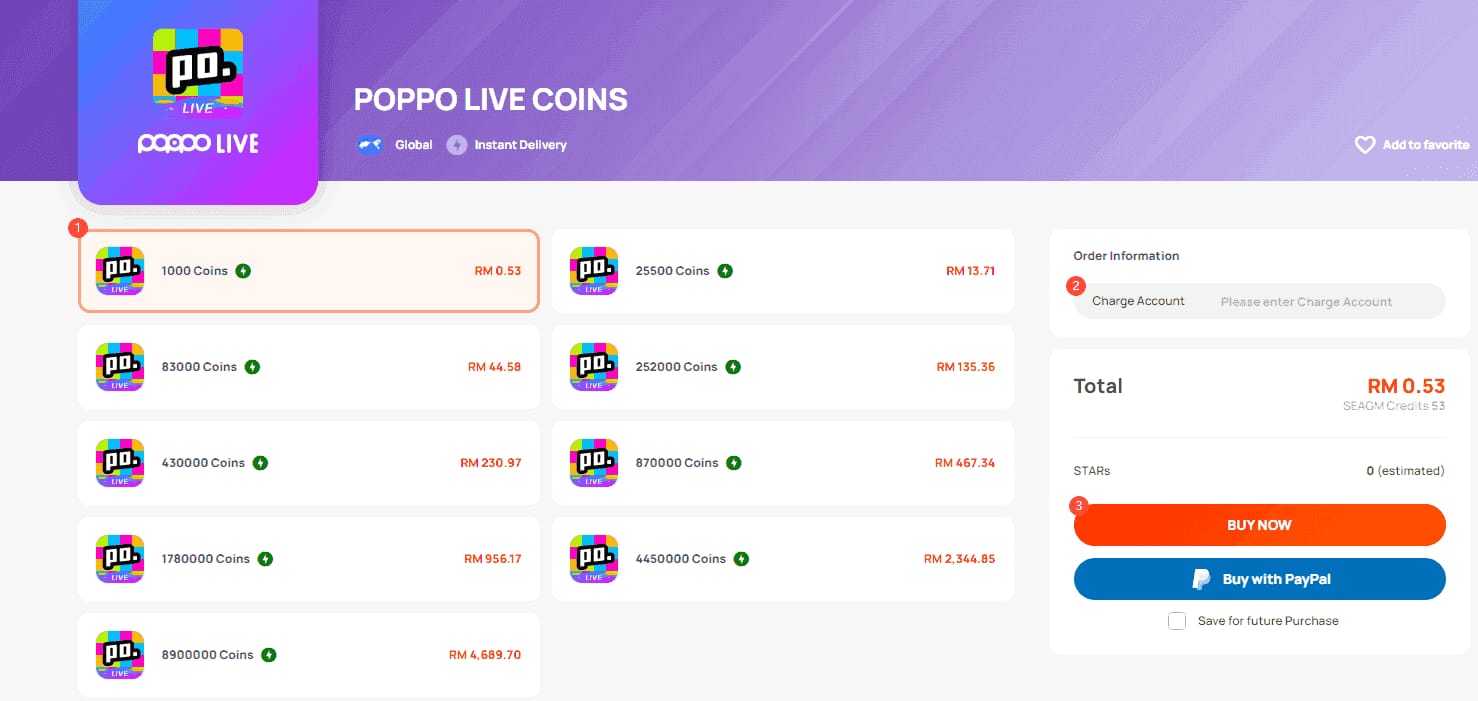Select the 83000 Coins package
This screenshot has height=701, width=1478.
308,367
